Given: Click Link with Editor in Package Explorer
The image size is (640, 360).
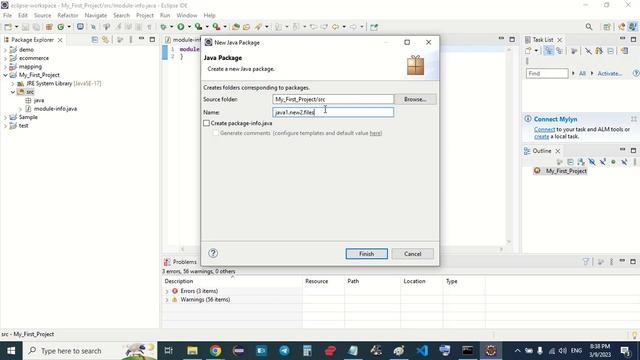Looking at the screenshot, I should click(x=105, y=40).
